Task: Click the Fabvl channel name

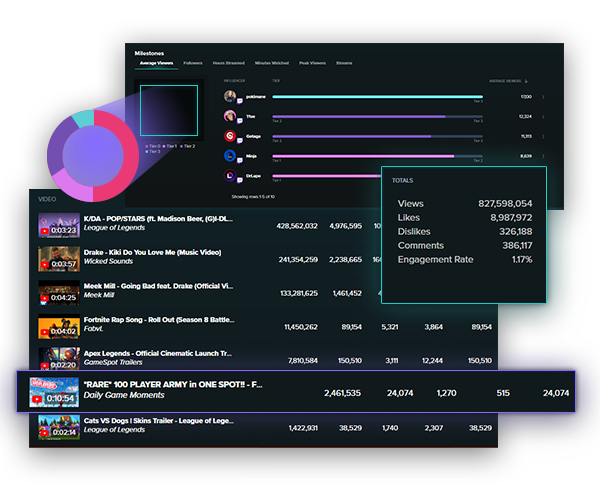Action: pos(93,329)
